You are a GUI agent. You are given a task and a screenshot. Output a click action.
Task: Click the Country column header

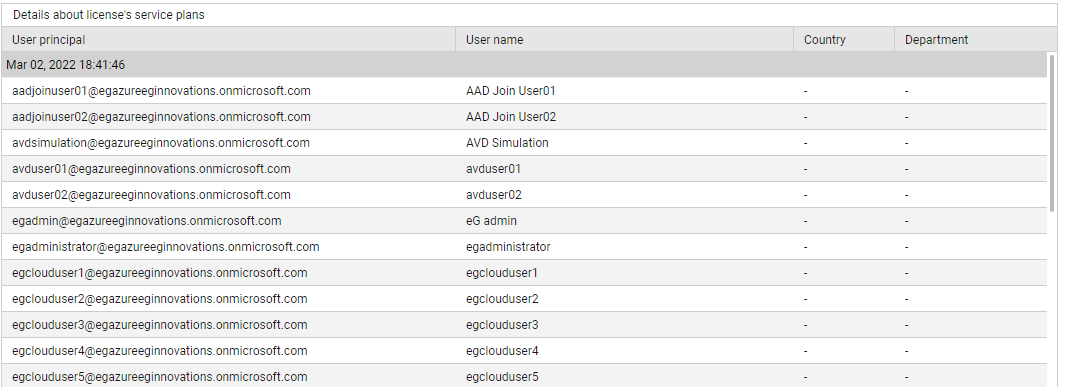(844, 39)
